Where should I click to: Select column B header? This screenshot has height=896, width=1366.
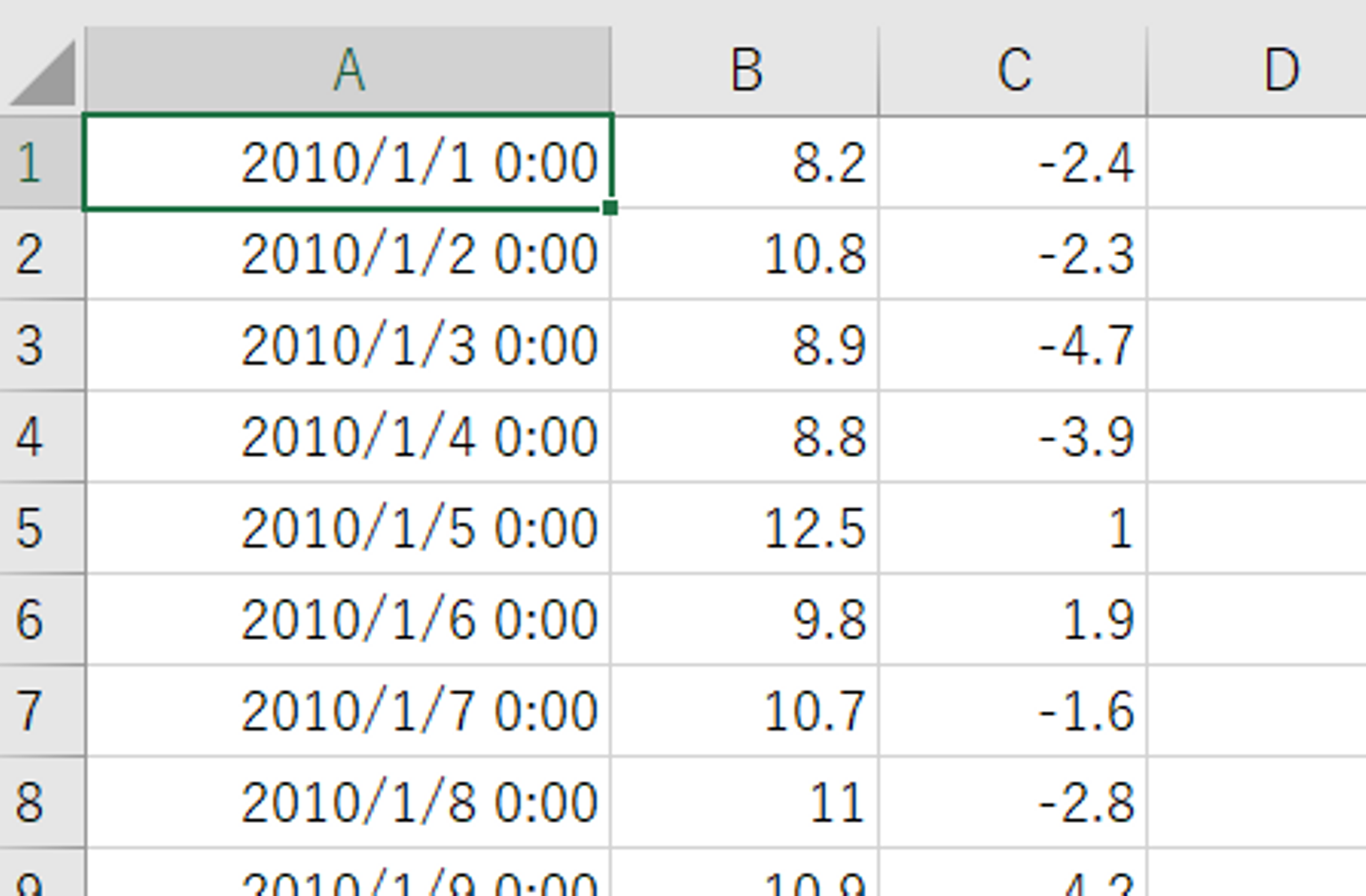(746, 70)
